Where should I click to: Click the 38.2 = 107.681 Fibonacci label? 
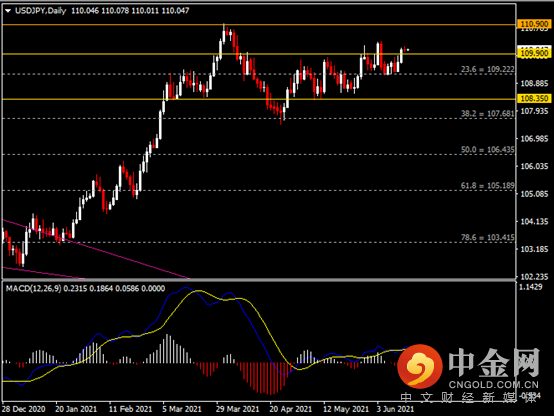click(x=488, y=113)
